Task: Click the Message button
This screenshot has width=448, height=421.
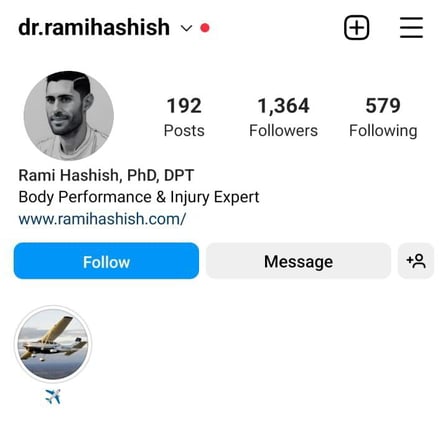Action: coord(298,261)
